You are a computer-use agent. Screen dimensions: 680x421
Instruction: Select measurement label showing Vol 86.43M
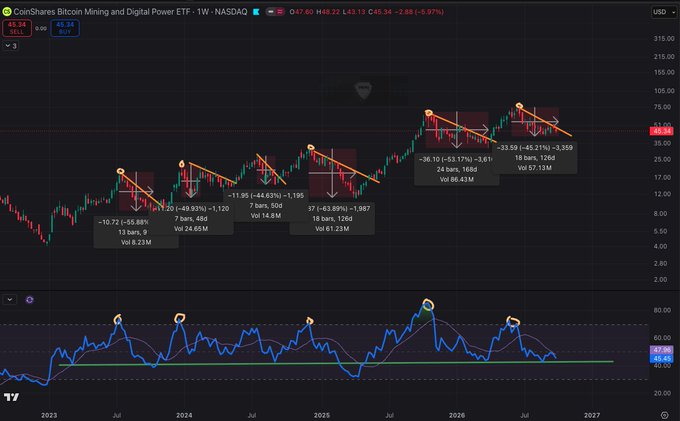point(457,170)
